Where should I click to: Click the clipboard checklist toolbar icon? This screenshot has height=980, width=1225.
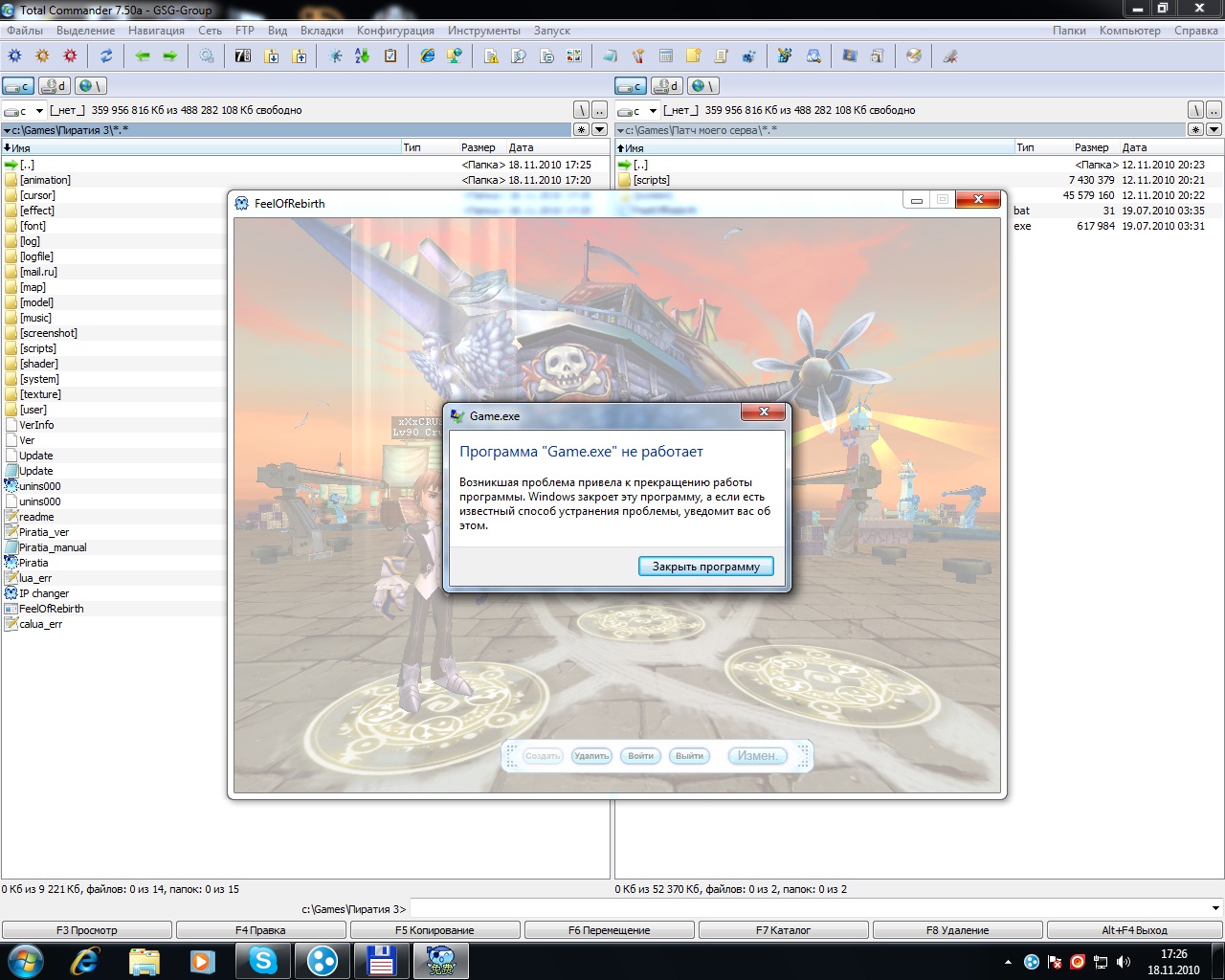[390, 56]
